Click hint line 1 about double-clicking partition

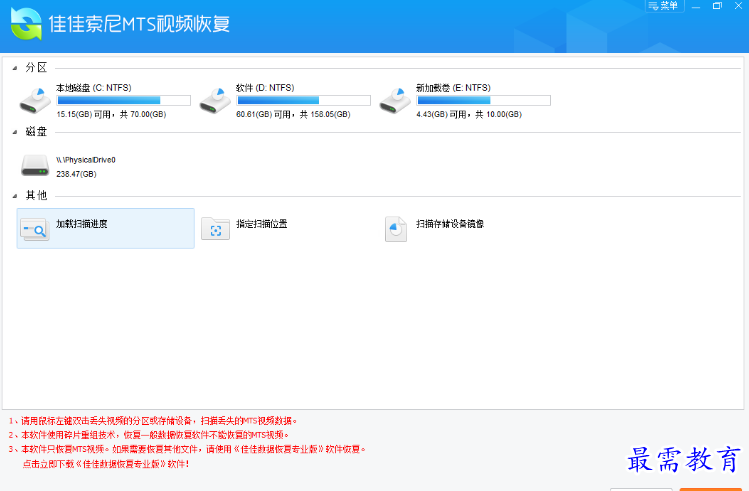[x=153, y=421]
